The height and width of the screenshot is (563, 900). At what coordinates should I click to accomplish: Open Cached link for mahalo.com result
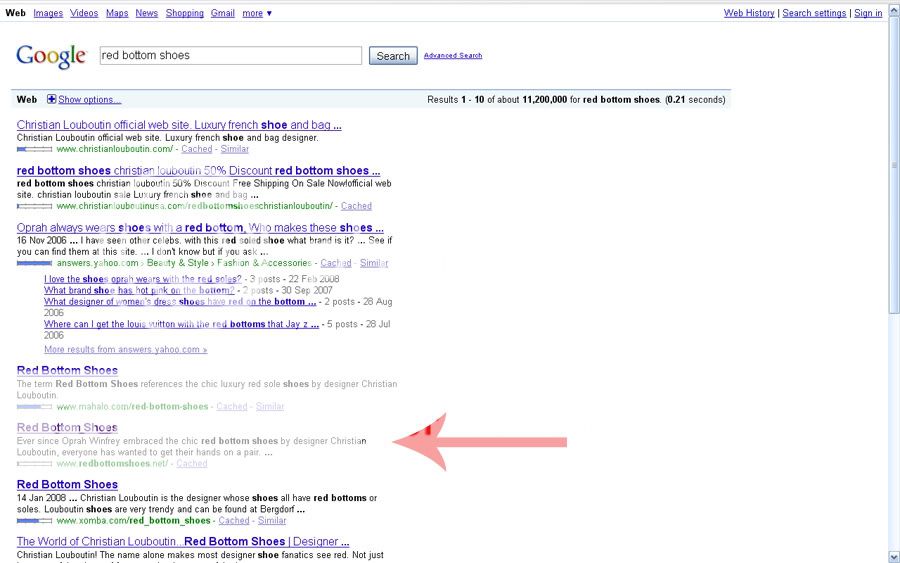coord(232,406)
